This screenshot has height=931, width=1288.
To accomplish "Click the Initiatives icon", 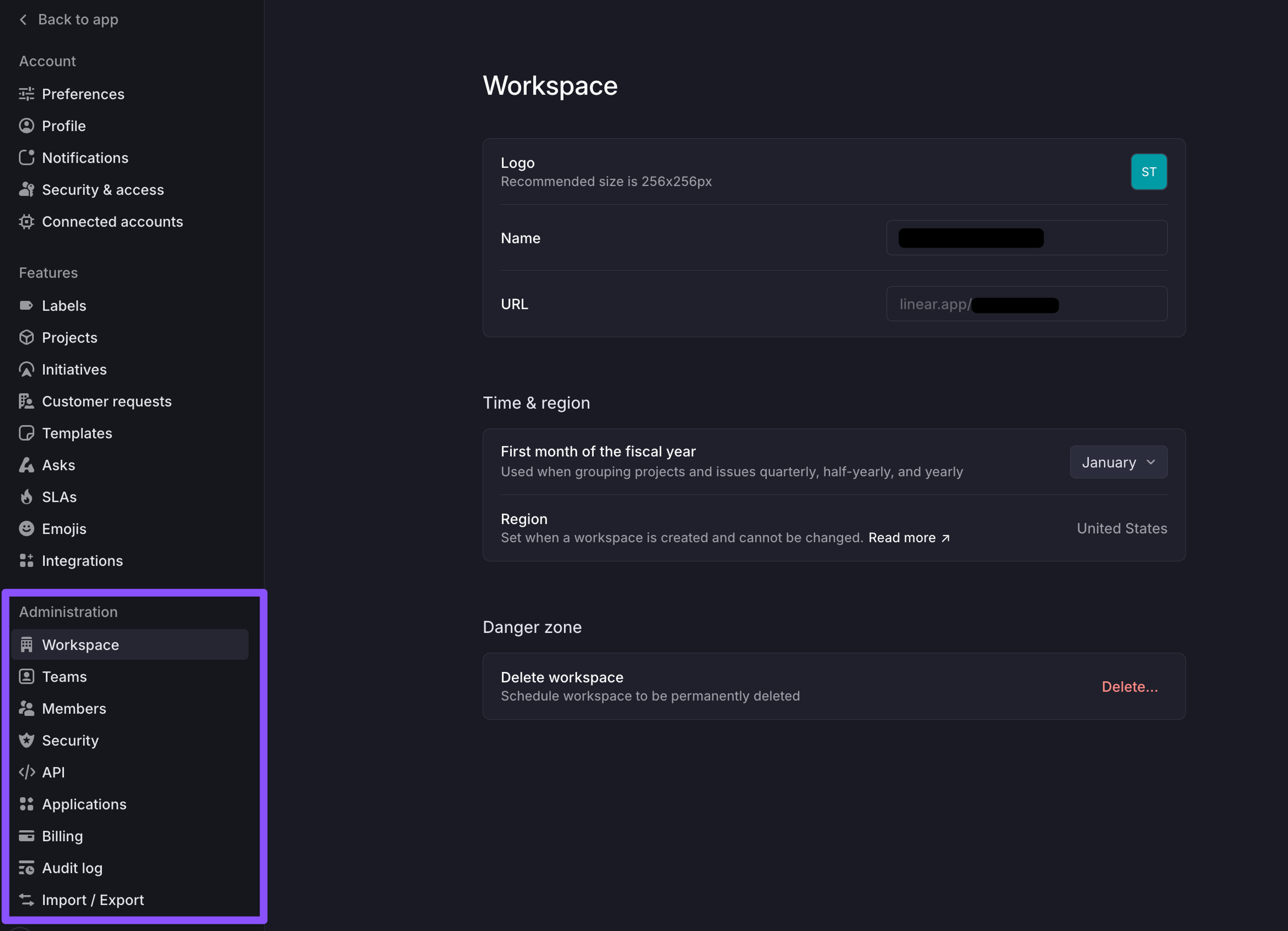I will [x=26, y=369].
